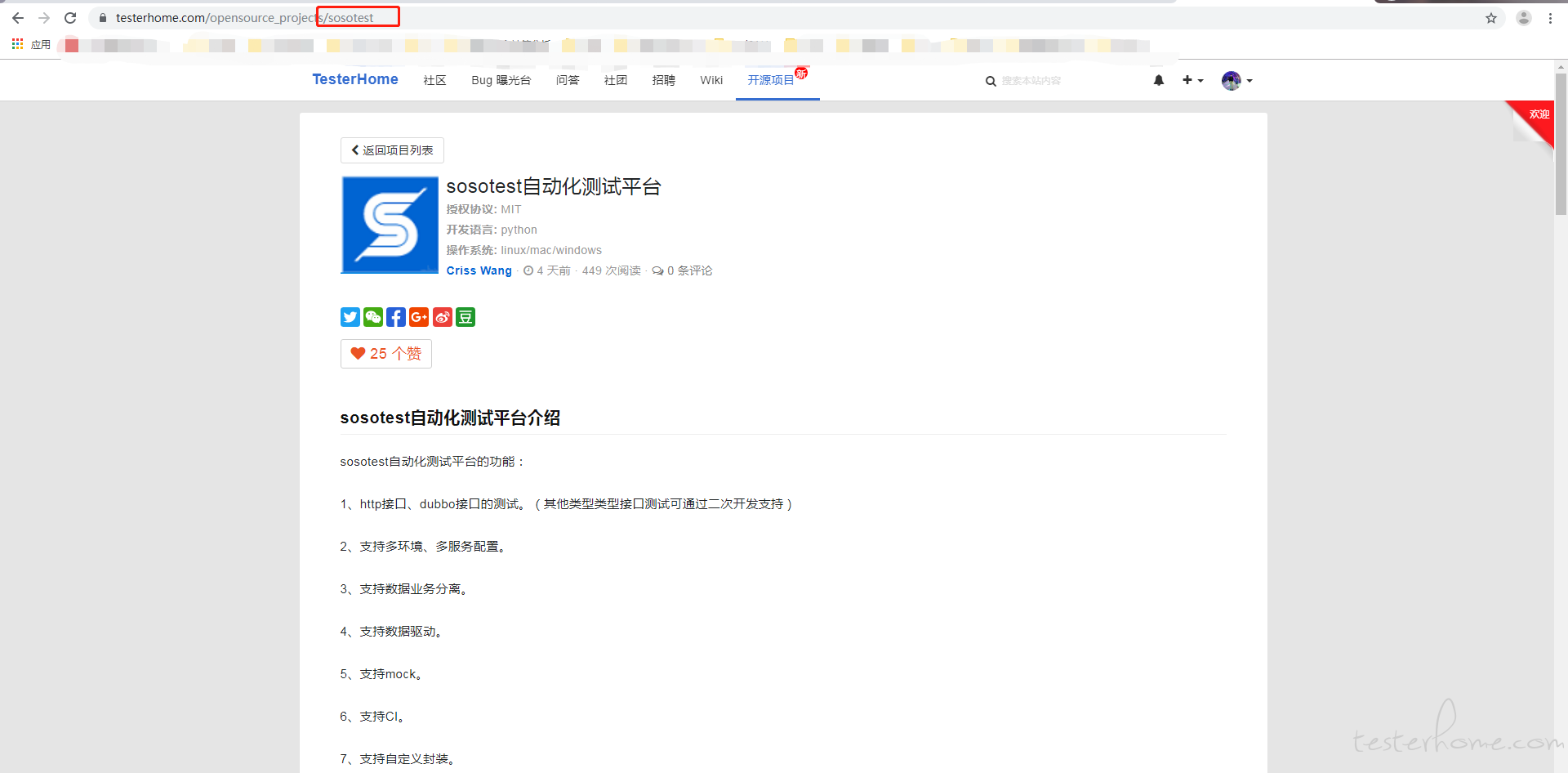Click the 支持数据驱动 list line

[392, 632]
